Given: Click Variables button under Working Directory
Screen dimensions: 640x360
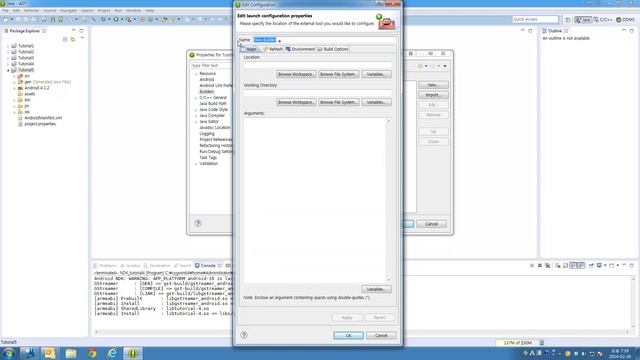Looking at the screenshot, I should pyautogui.click(x=376, y=102).
